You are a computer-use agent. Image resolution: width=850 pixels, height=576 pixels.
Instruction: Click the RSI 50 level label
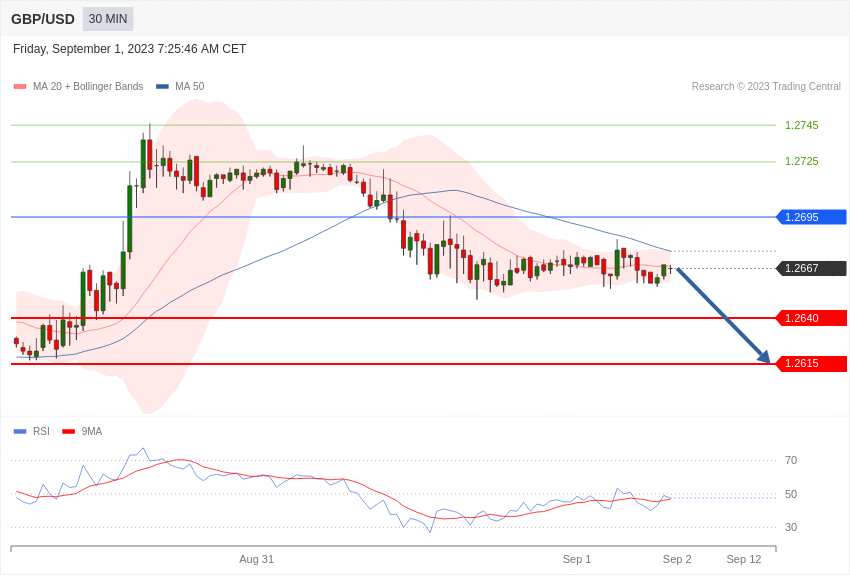pyautogui.click(x=791, y=495)
